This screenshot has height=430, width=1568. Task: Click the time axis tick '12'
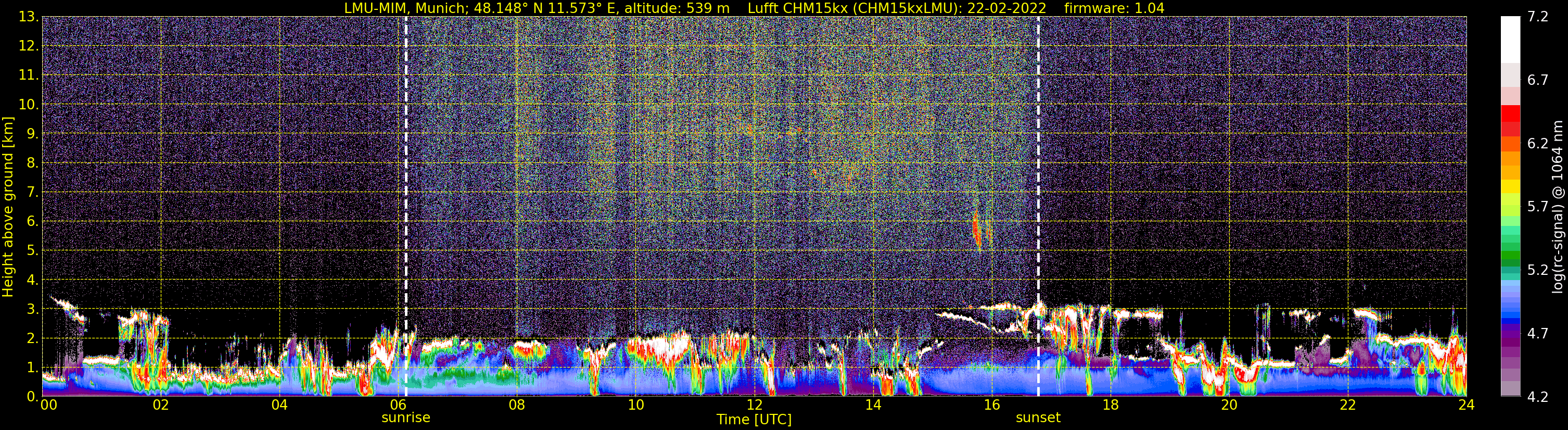754,406
